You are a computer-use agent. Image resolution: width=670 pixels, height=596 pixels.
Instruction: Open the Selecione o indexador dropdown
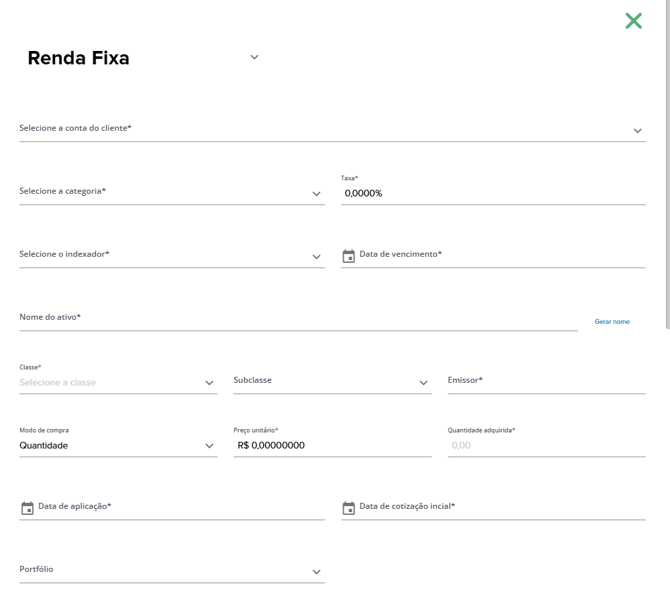172,255
